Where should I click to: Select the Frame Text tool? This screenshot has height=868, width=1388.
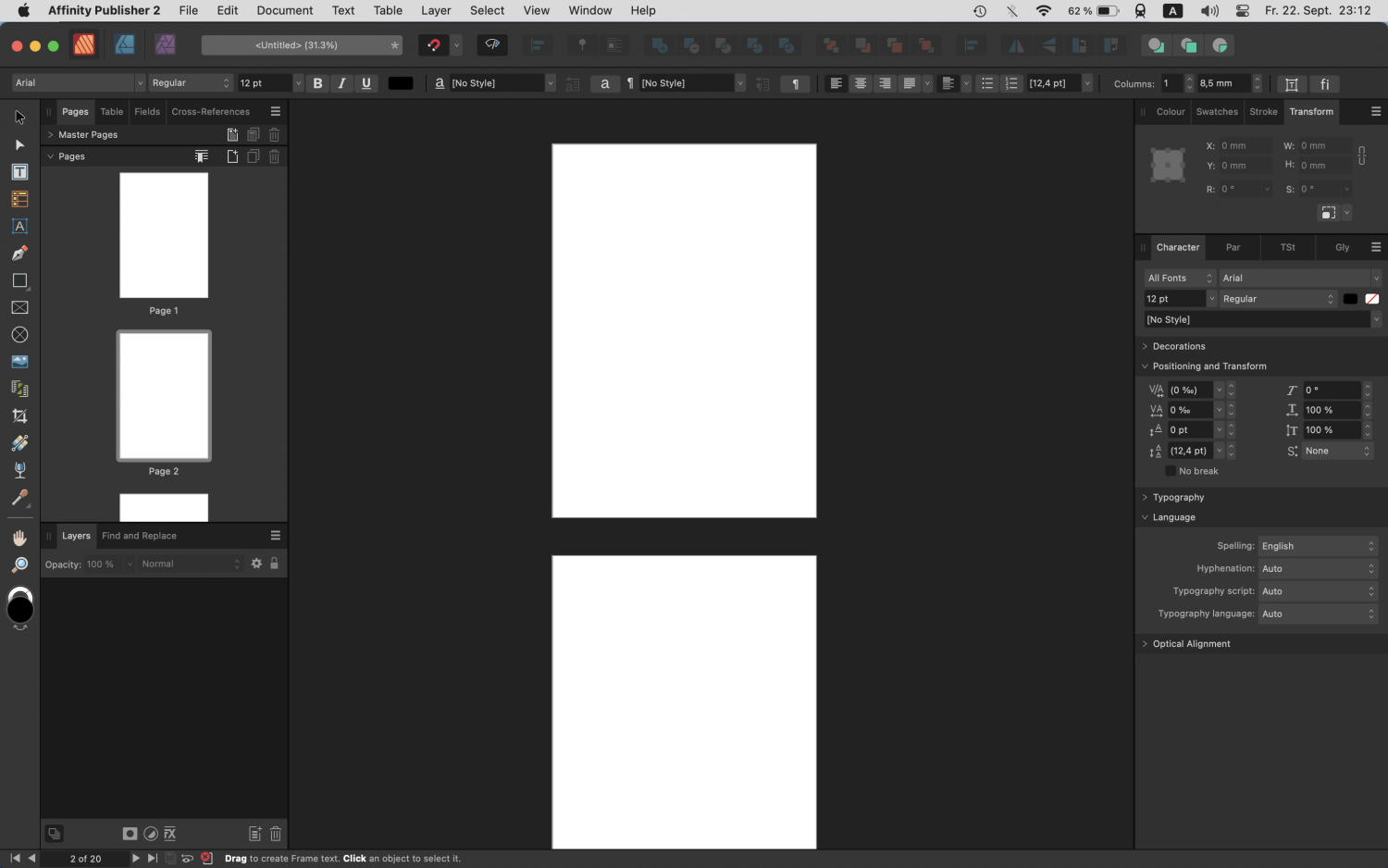(19, 171)
